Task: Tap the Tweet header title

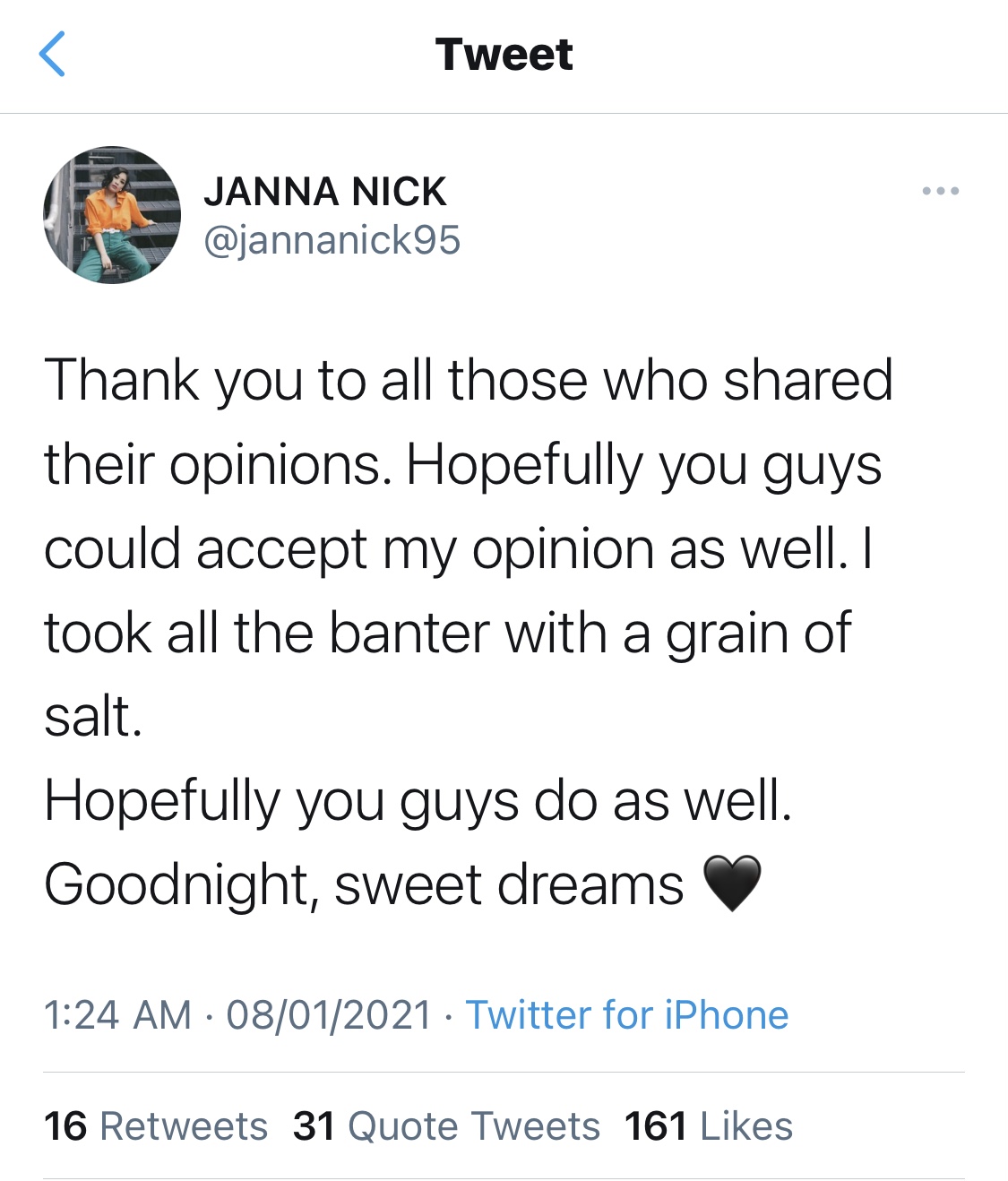Action: coord(504,55)
